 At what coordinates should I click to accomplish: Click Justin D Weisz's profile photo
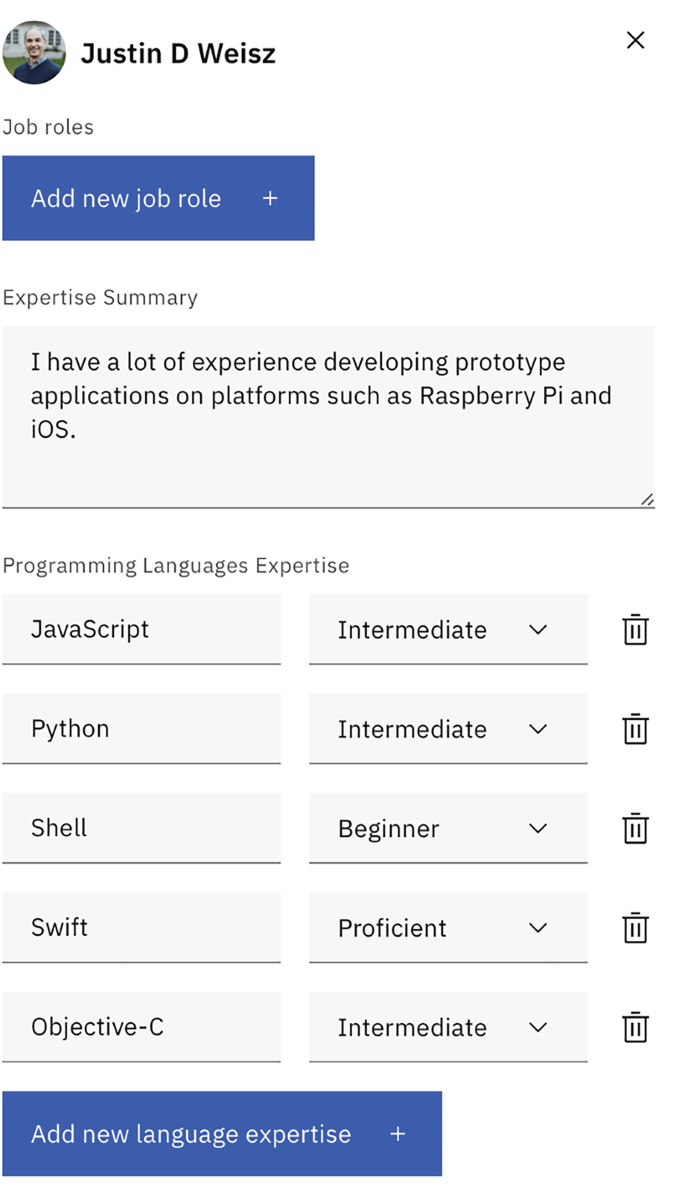[34, 53]
